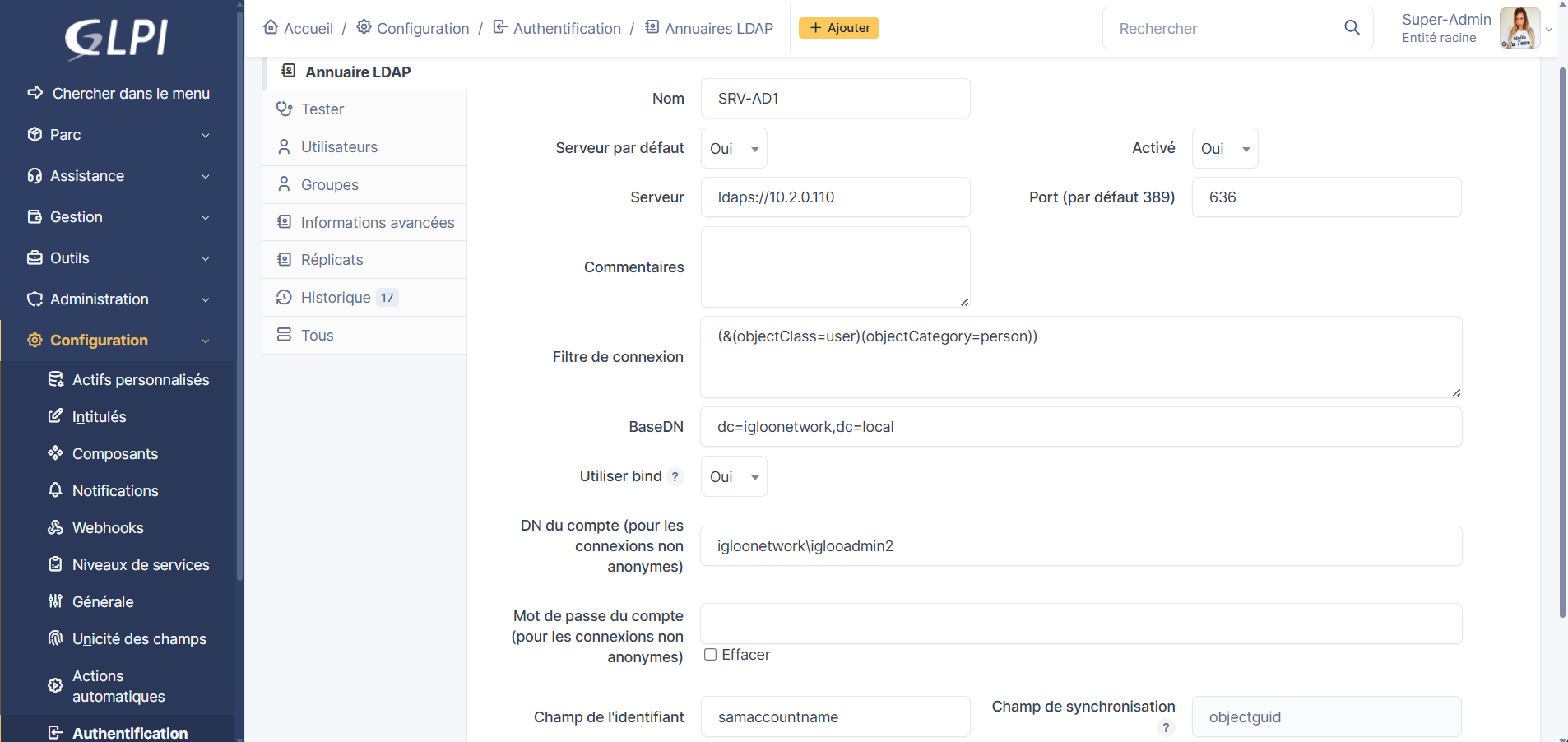Open the Réplicats tab
The image size is (1568, 742).
364,259
